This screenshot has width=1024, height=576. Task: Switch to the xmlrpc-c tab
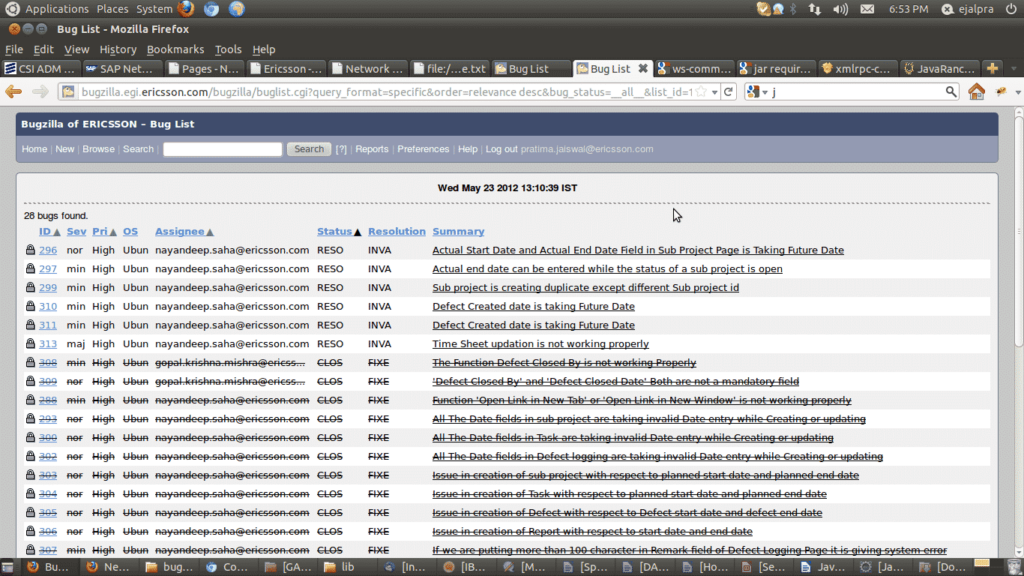(856, 69)
